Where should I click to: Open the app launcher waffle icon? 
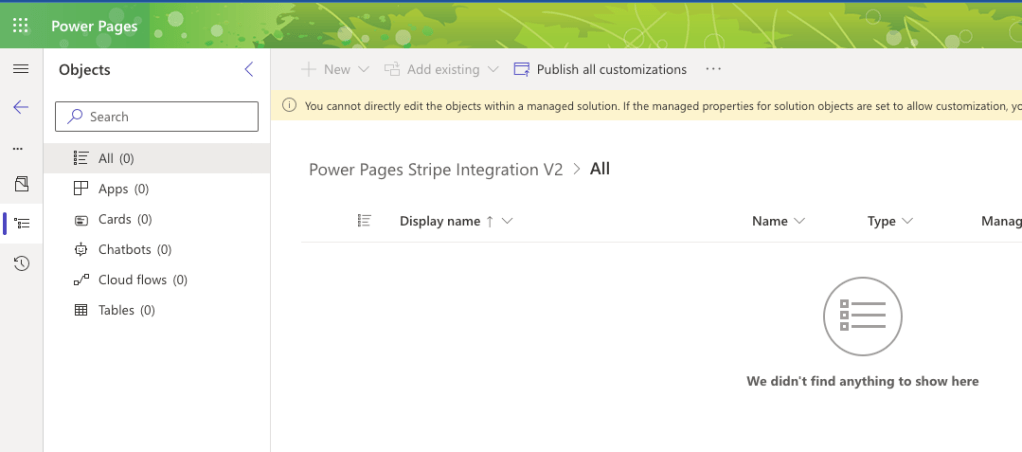[20, 25]
